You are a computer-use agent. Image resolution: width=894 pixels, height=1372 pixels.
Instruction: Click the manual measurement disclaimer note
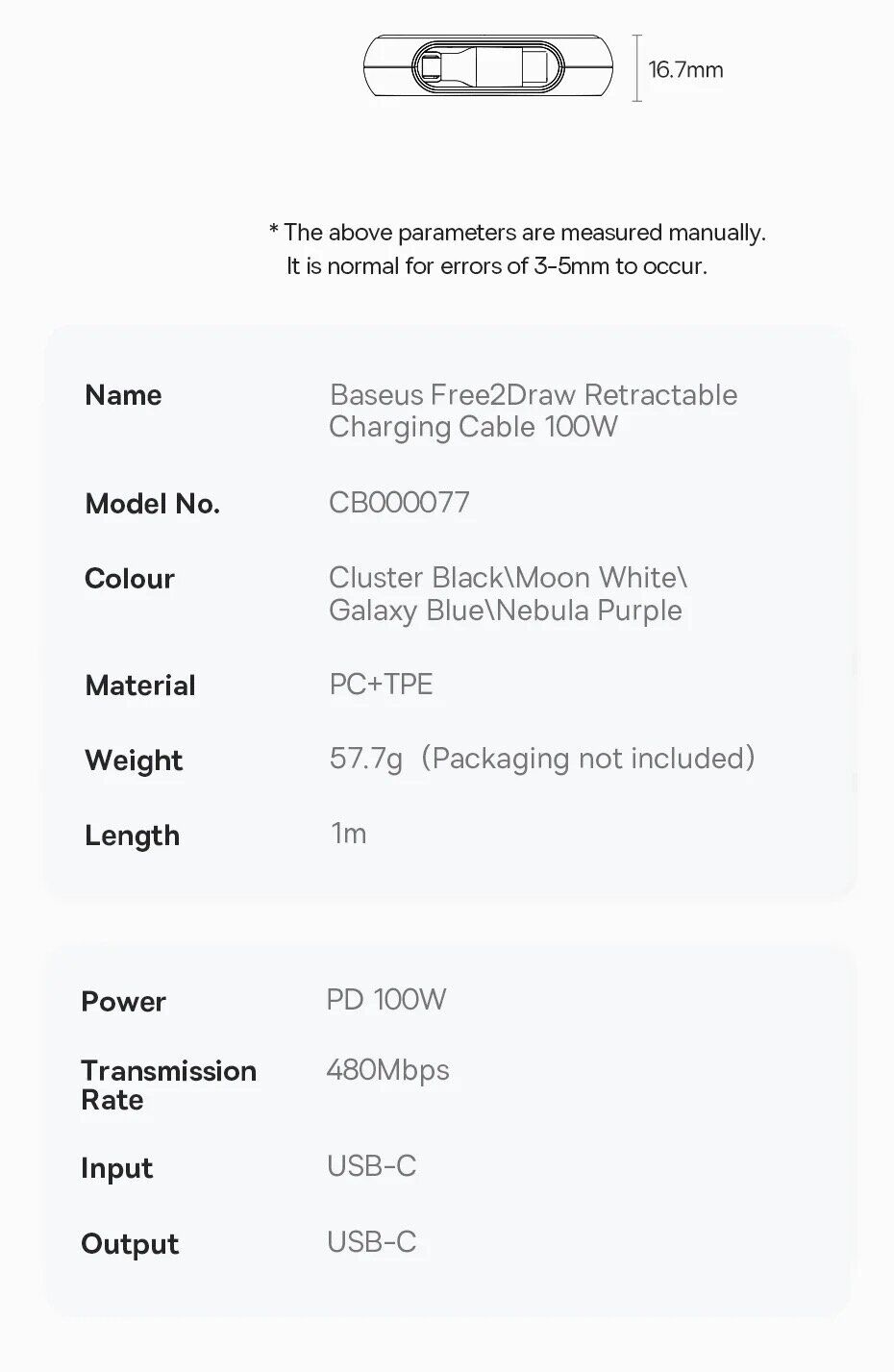[516, 249]
